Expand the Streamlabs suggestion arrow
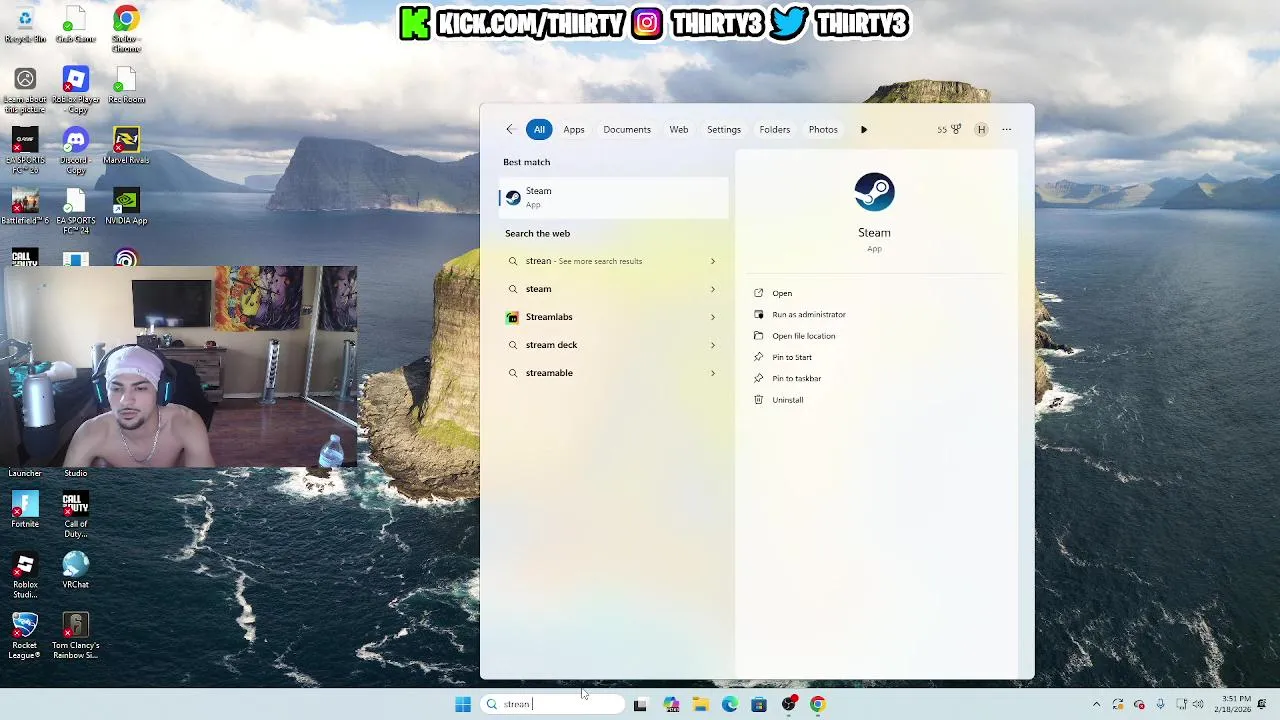This screenshot has width=1280, height=720. click(x=713, y=317)
